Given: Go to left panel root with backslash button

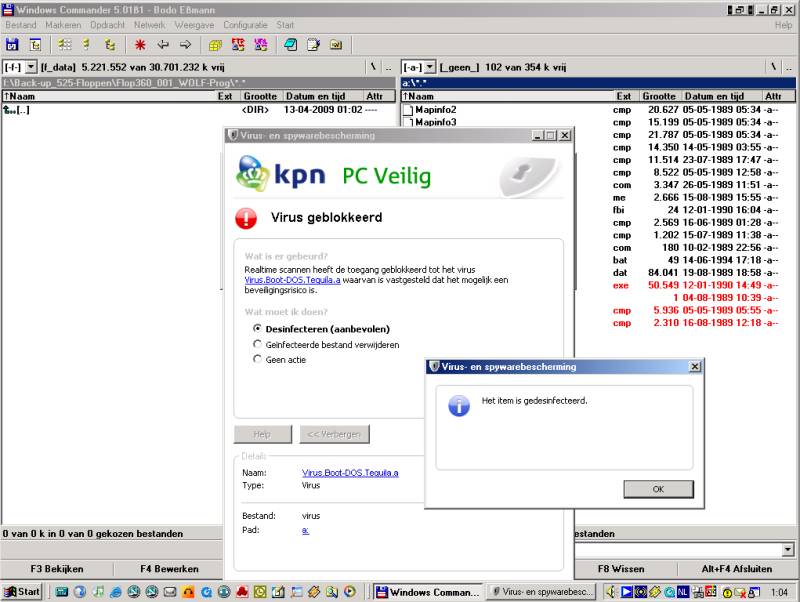Looking at the screenshot, I should coord(373,67).
